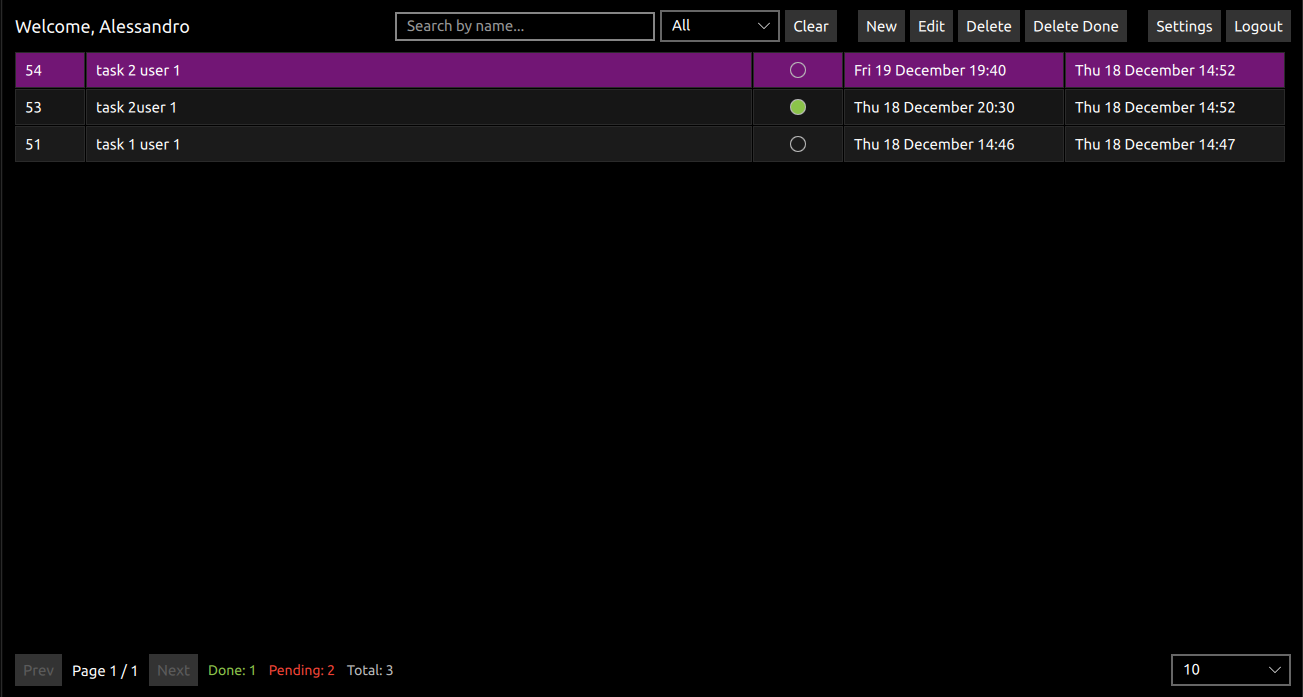Remove all completed tasks with Delete Done
The height and width of the screenshot is (697, 1303).
[x=1075, y=26]
